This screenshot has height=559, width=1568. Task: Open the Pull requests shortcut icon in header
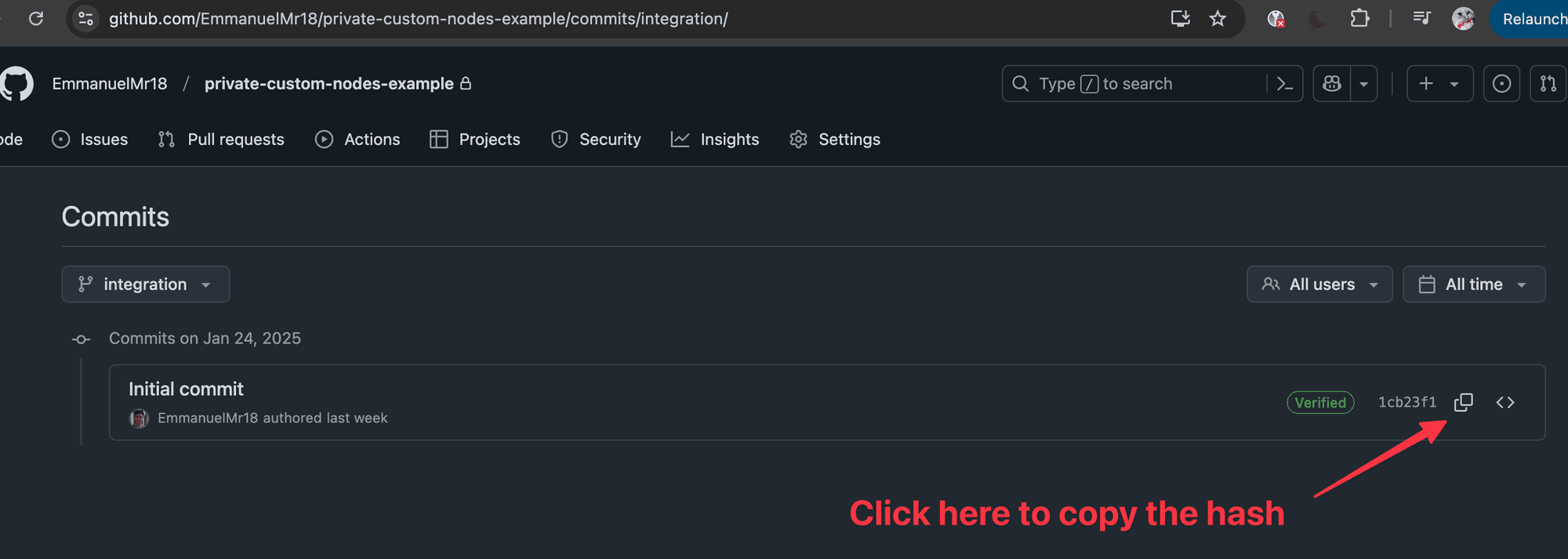[1548, 84]
